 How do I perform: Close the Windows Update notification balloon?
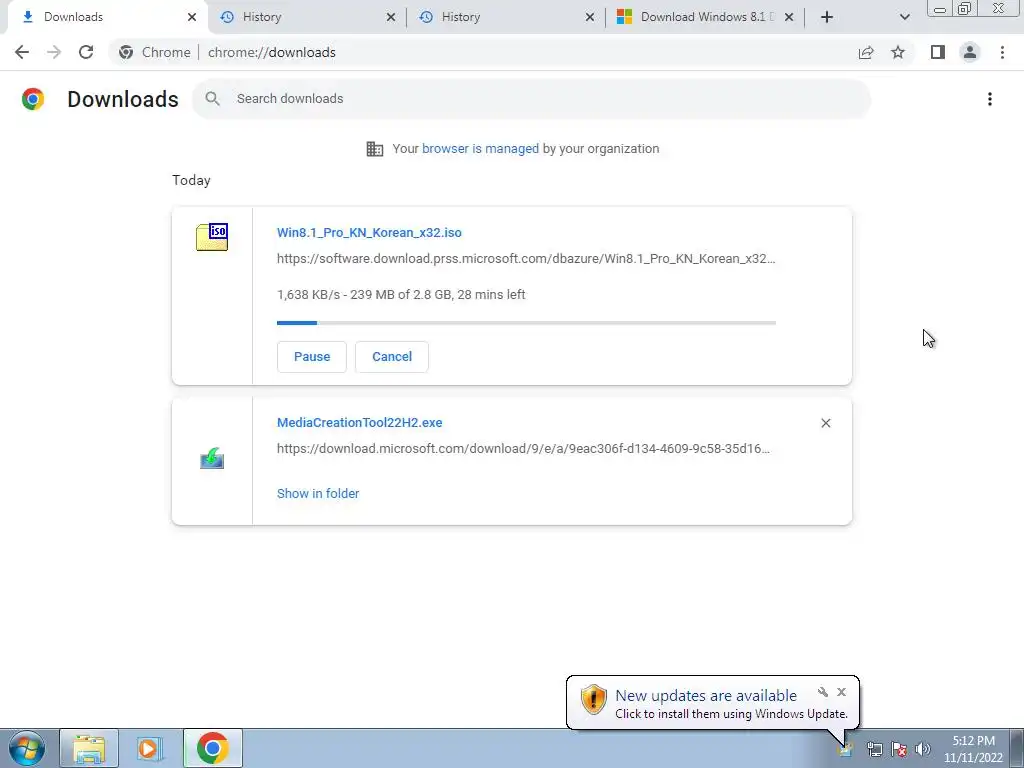coord(841,692)
